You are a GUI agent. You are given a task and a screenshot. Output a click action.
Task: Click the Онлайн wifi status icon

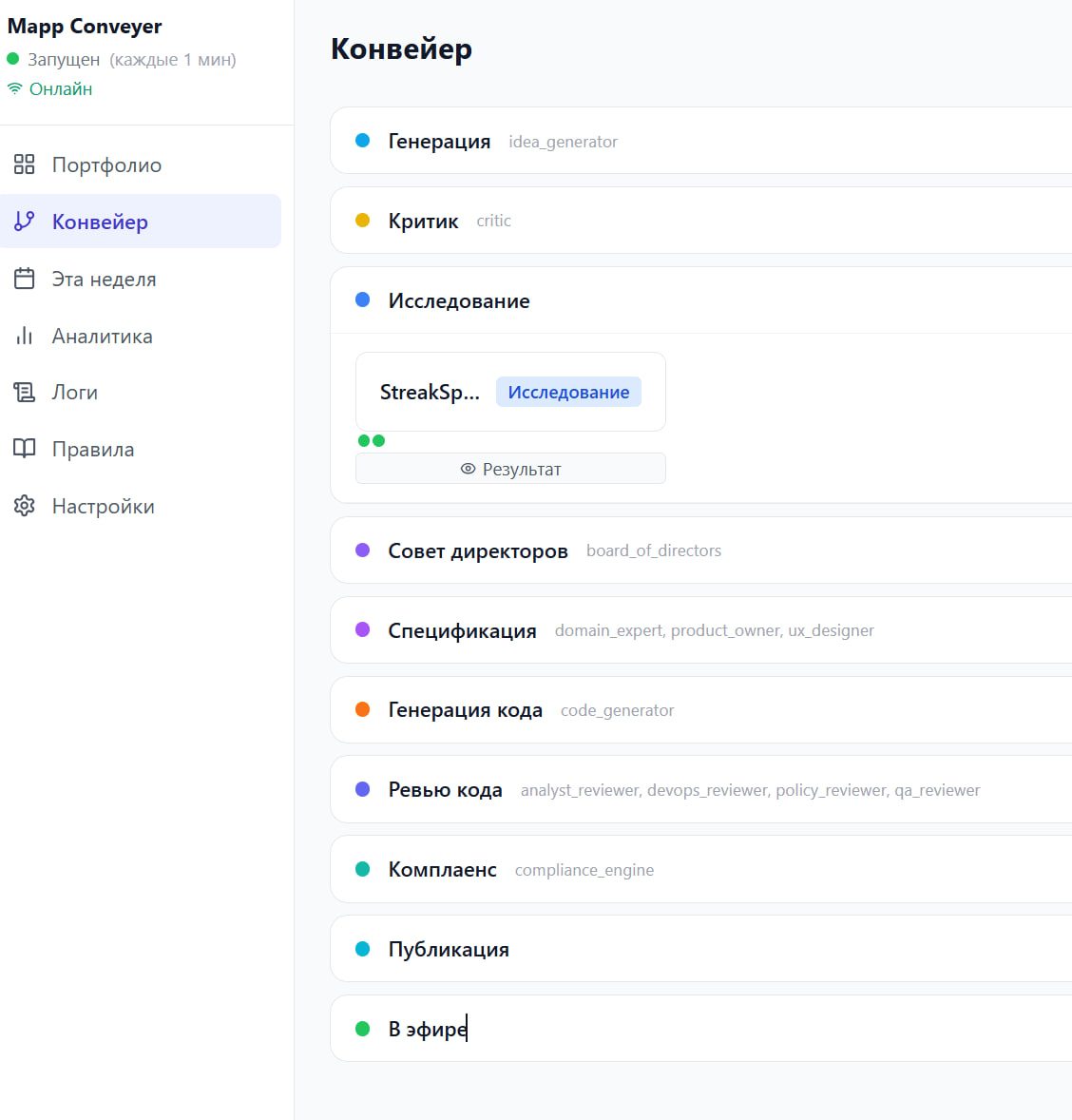tap(14, 88)
